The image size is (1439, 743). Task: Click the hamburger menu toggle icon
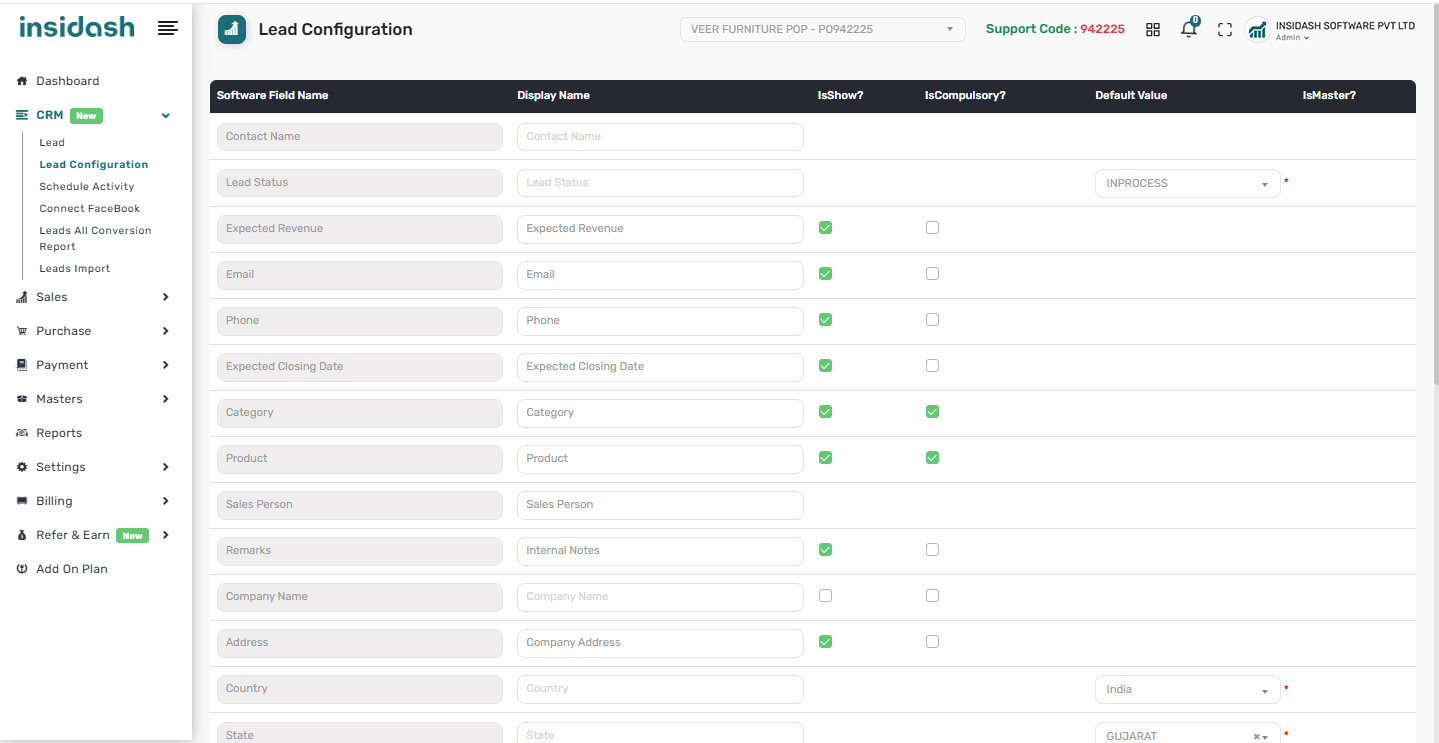click(x=168, y=28)
